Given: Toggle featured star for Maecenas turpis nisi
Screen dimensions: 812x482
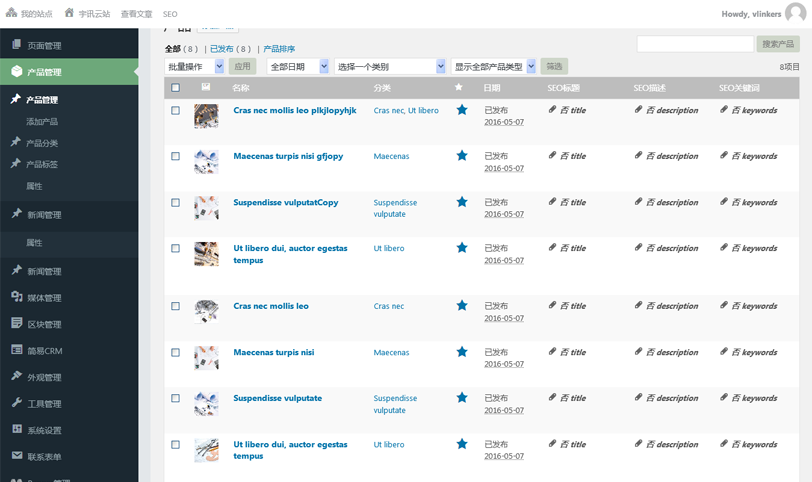Looking at the screenshot, I should coord(462,352).
